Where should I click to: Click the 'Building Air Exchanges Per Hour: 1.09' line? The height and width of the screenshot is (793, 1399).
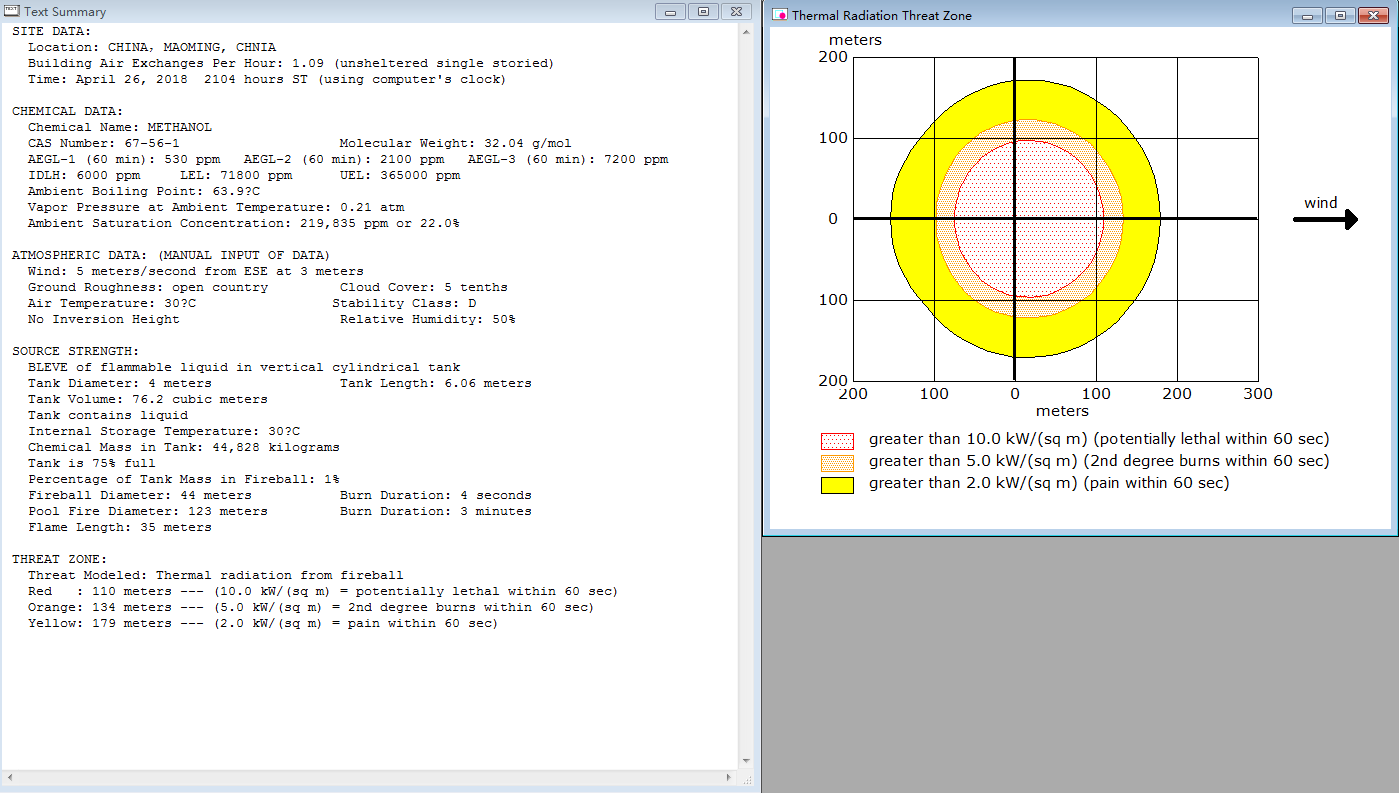click(291, 63)
